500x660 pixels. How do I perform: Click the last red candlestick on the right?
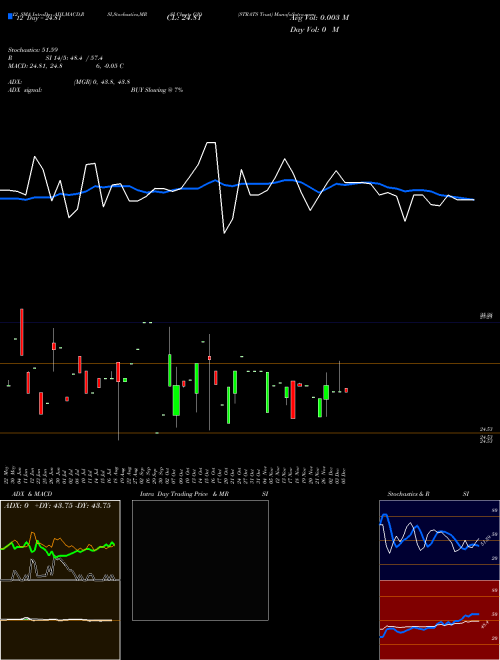tap(346, 390)
